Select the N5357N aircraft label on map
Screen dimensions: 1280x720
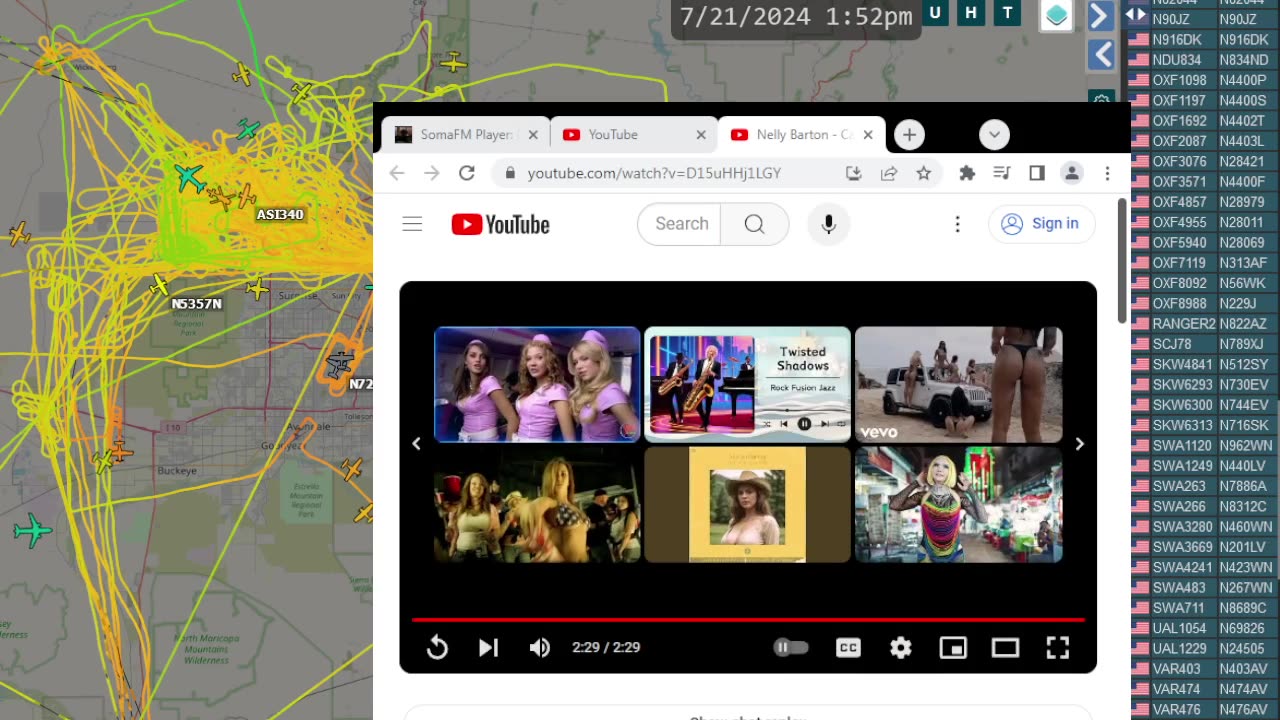pos(196,304)
